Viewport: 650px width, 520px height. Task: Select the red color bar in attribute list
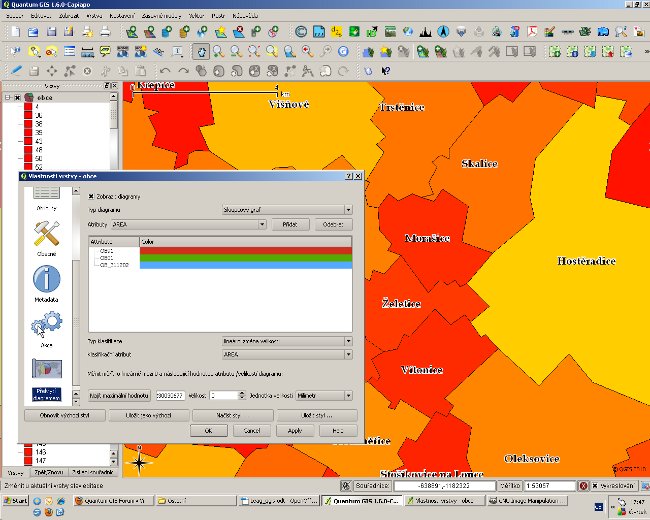click(245, 250)
